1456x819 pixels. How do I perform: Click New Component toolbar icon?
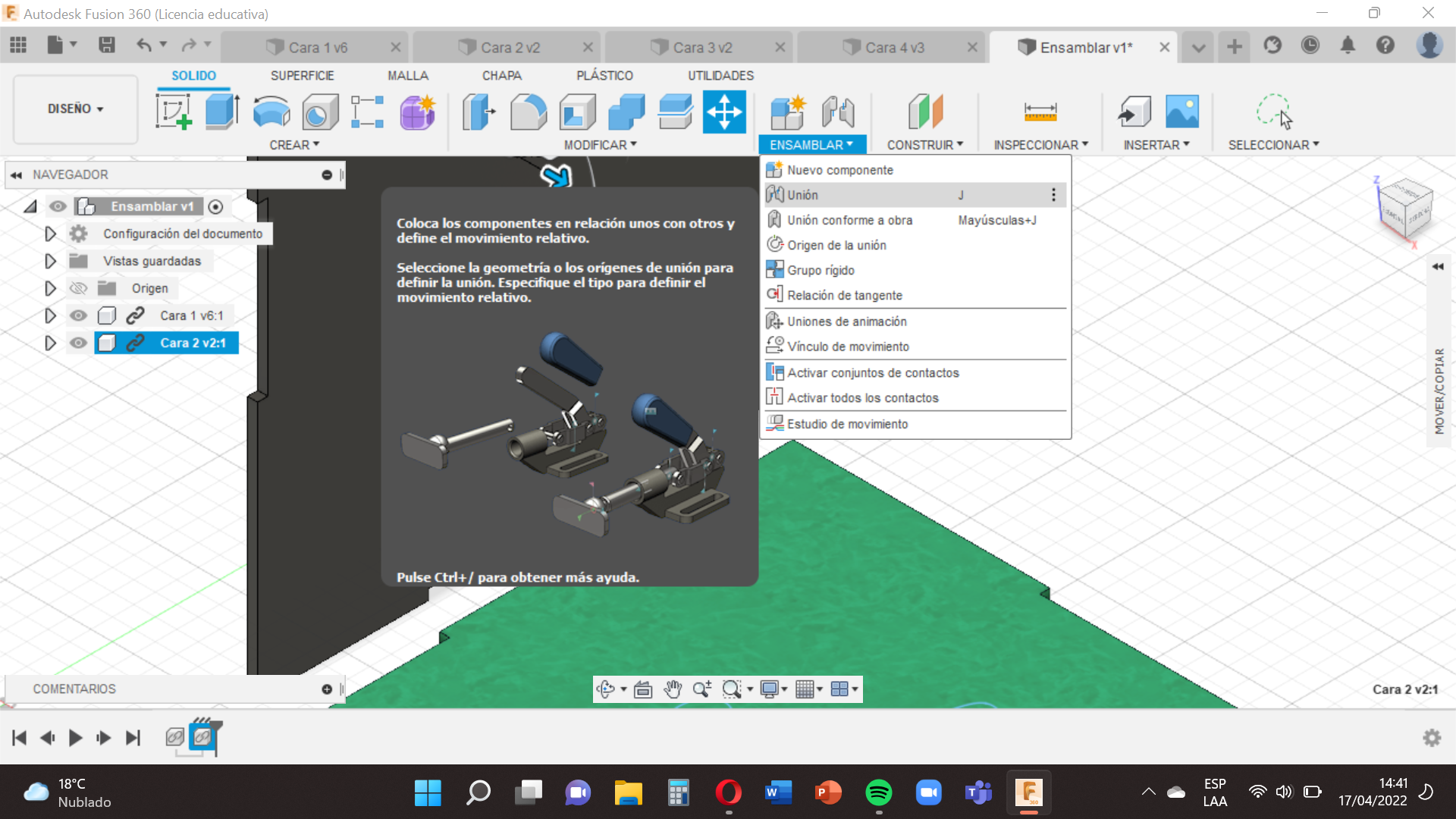[788, 112]
